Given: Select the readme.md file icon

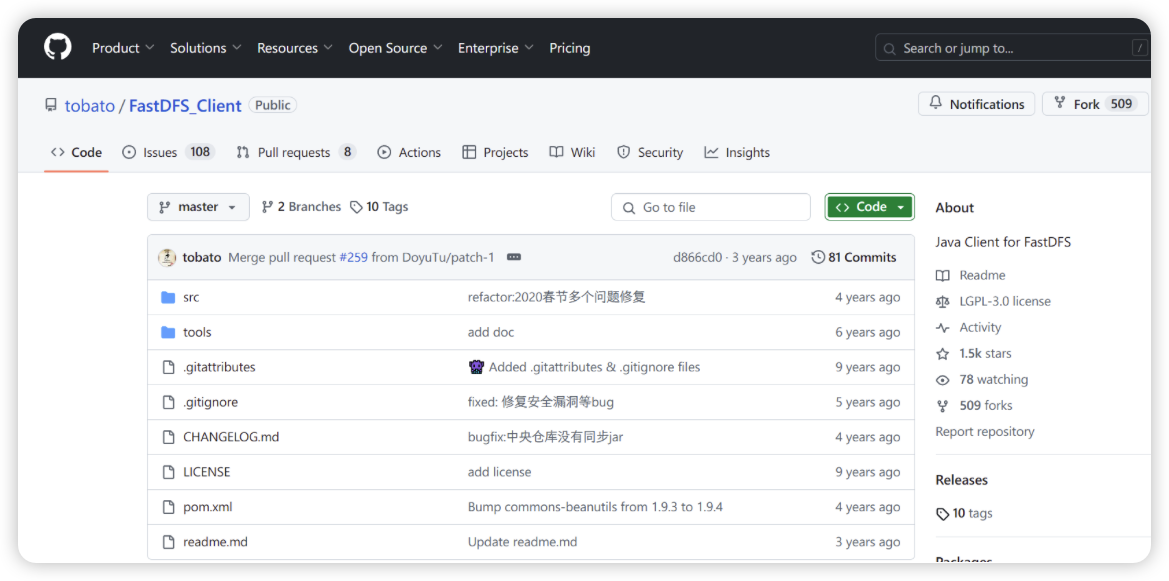Looking at the screenshot, I should 168,542.
